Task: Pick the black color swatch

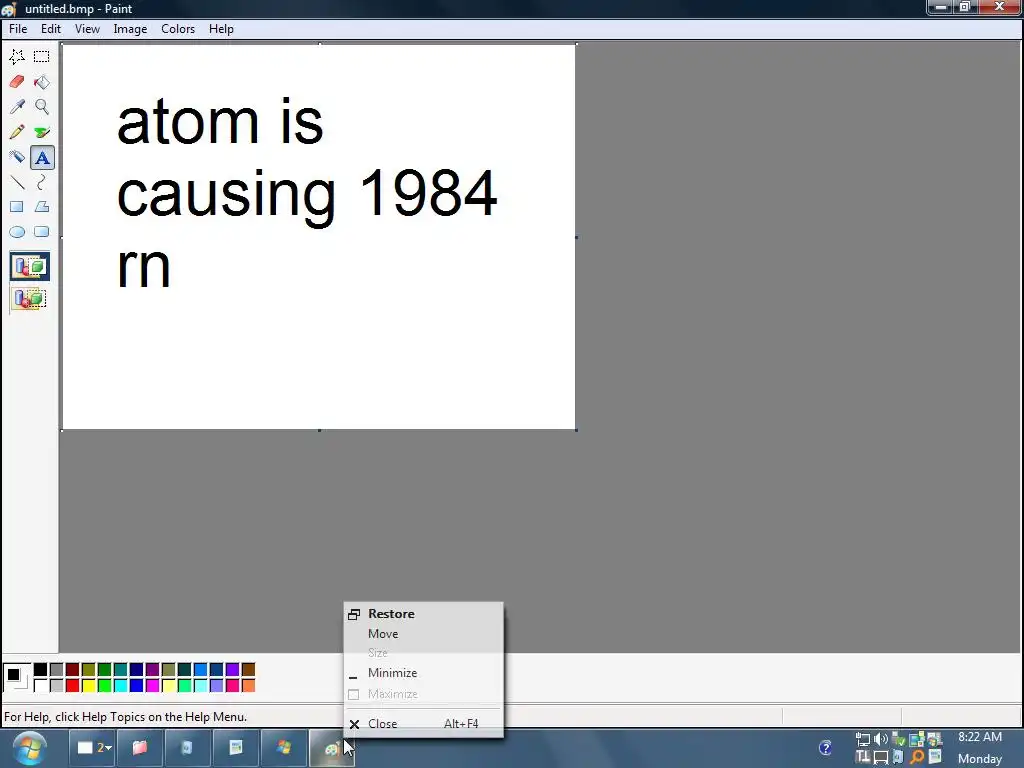Action: click(40, 669)
